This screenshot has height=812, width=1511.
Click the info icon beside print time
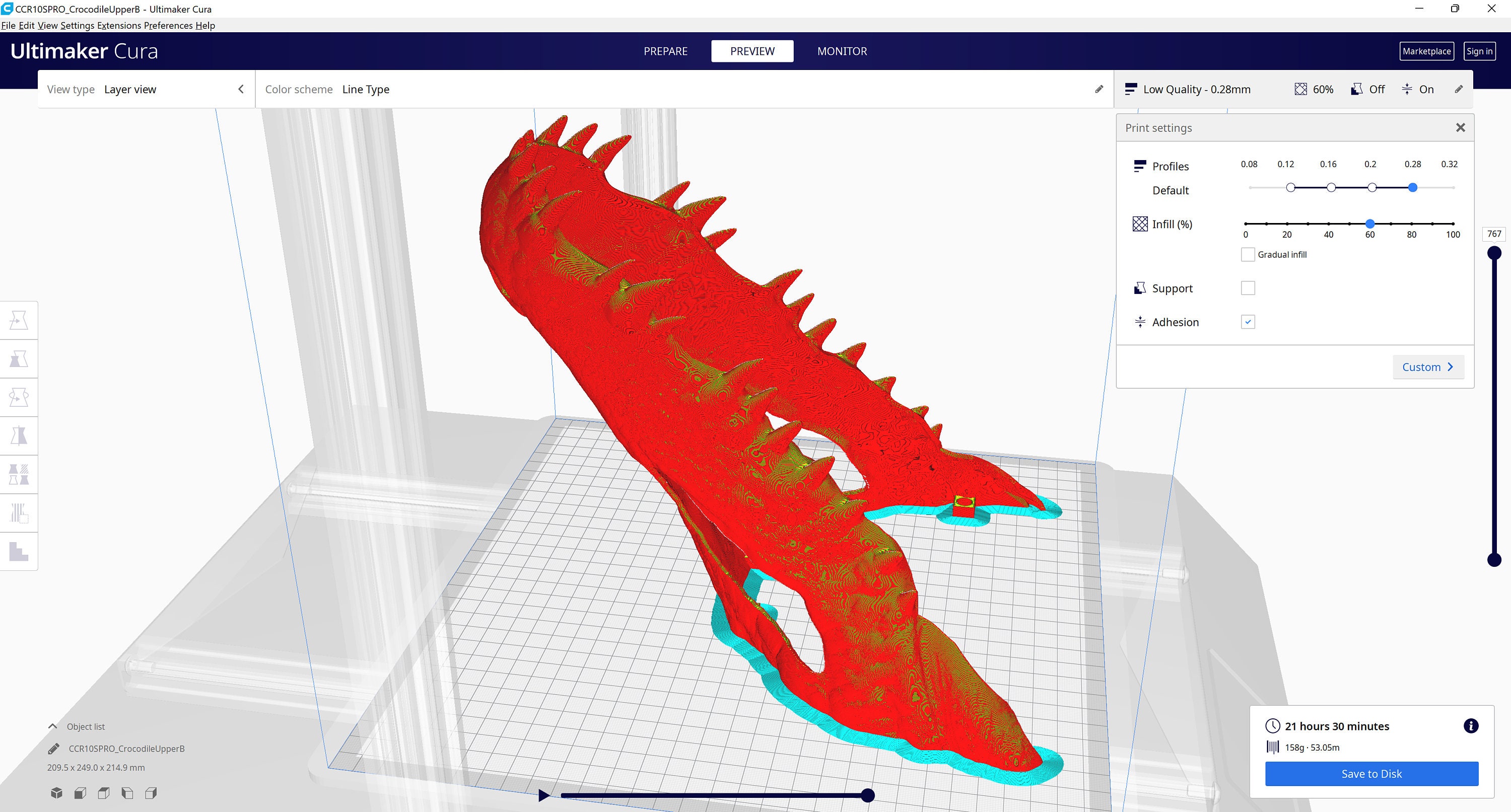[1471, 726]
